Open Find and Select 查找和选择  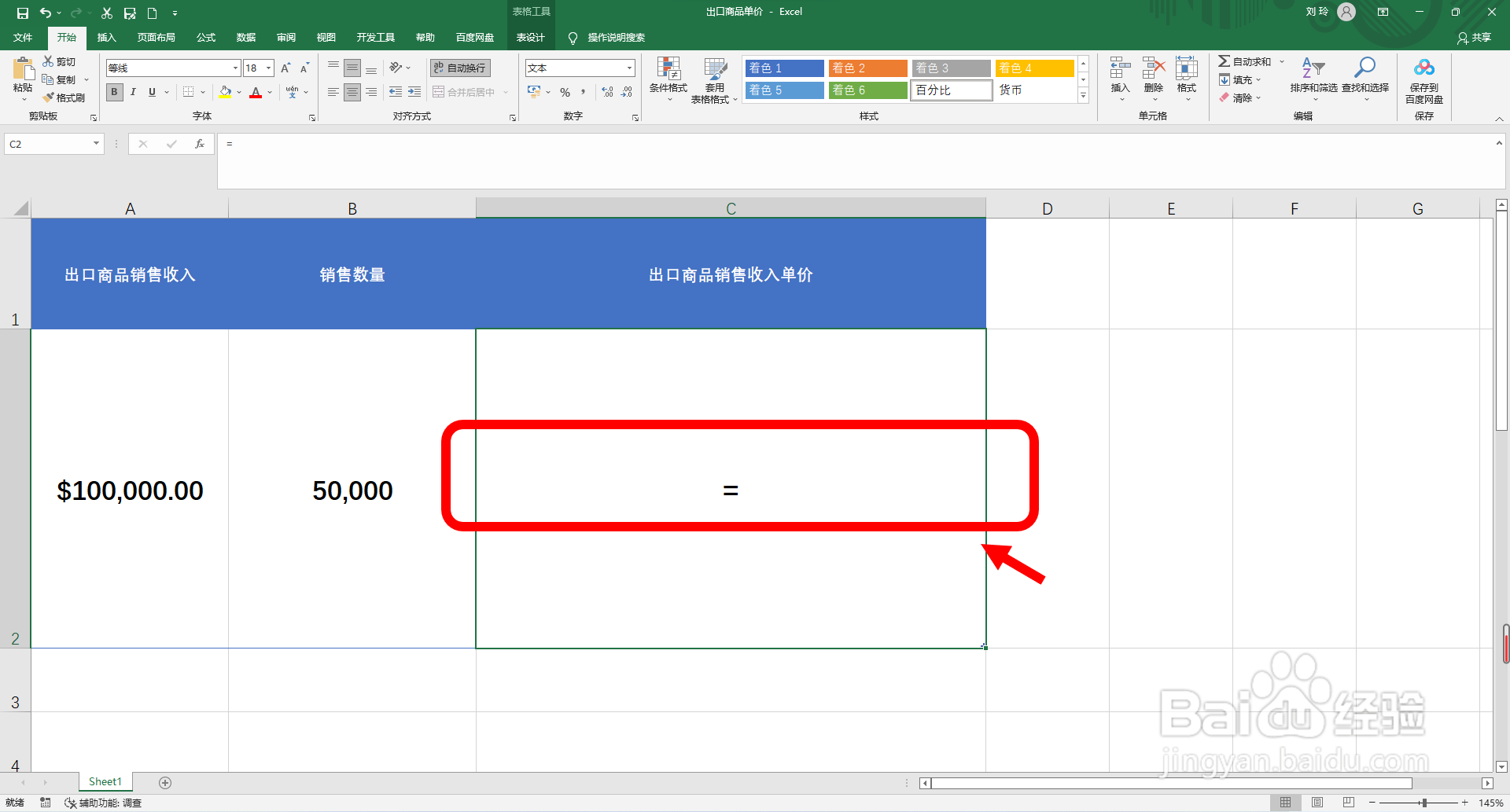pos(1365,79)
